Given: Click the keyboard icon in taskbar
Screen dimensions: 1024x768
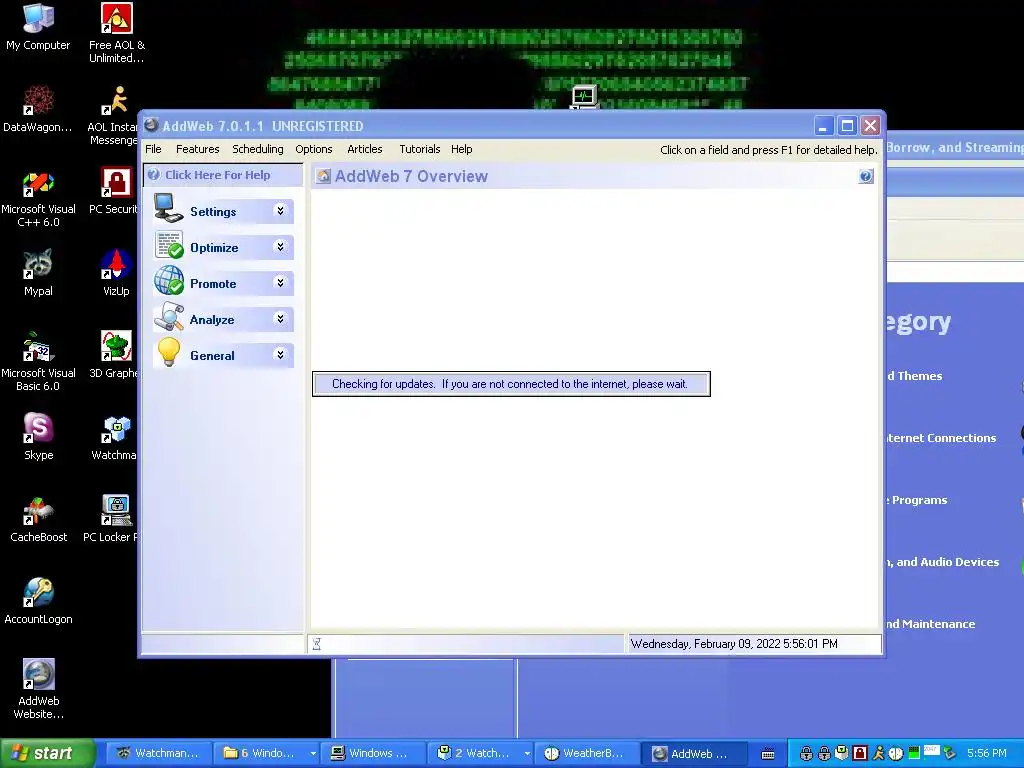Looking at the screenshot, I should tap(768, 754).
